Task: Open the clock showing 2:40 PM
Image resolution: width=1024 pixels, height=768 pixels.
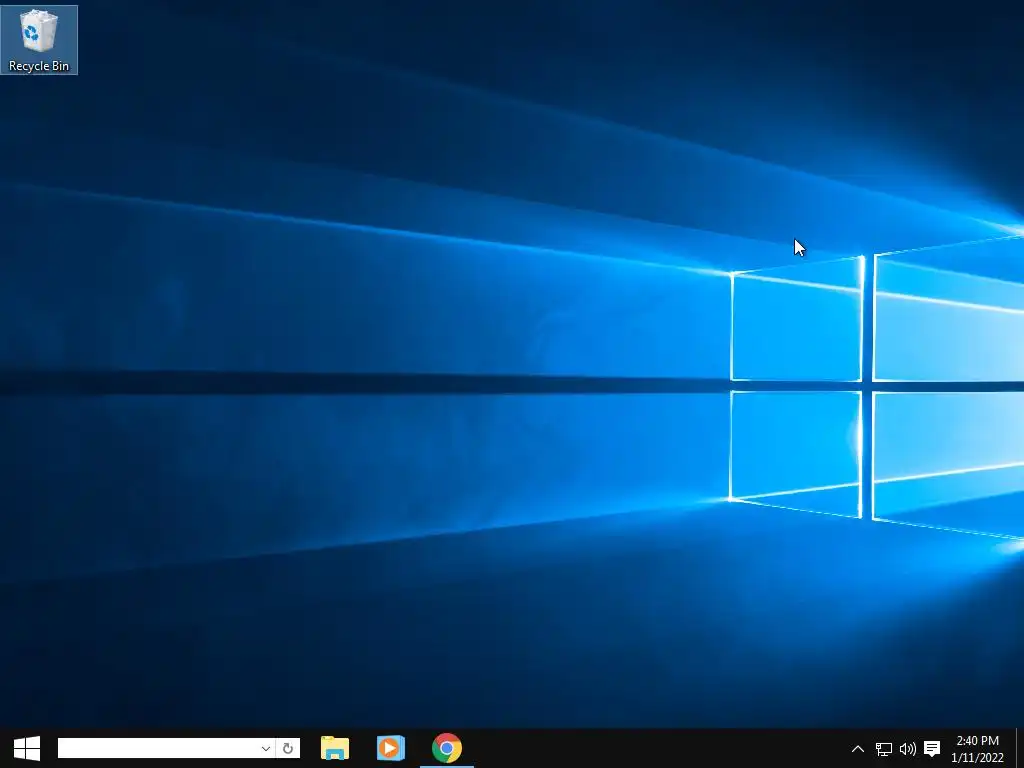Action: [978, 748]
